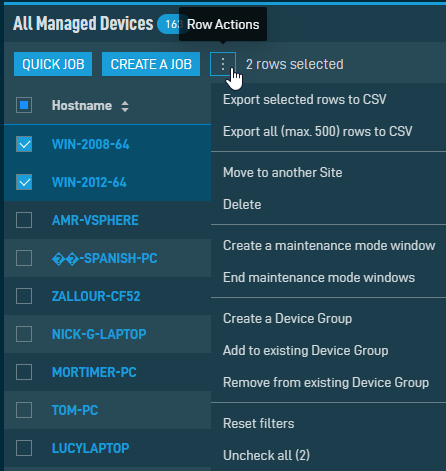446x471 pixels.
Task: Check the AMR-VSPHERE row checkbox
Action: pos(24,220)
